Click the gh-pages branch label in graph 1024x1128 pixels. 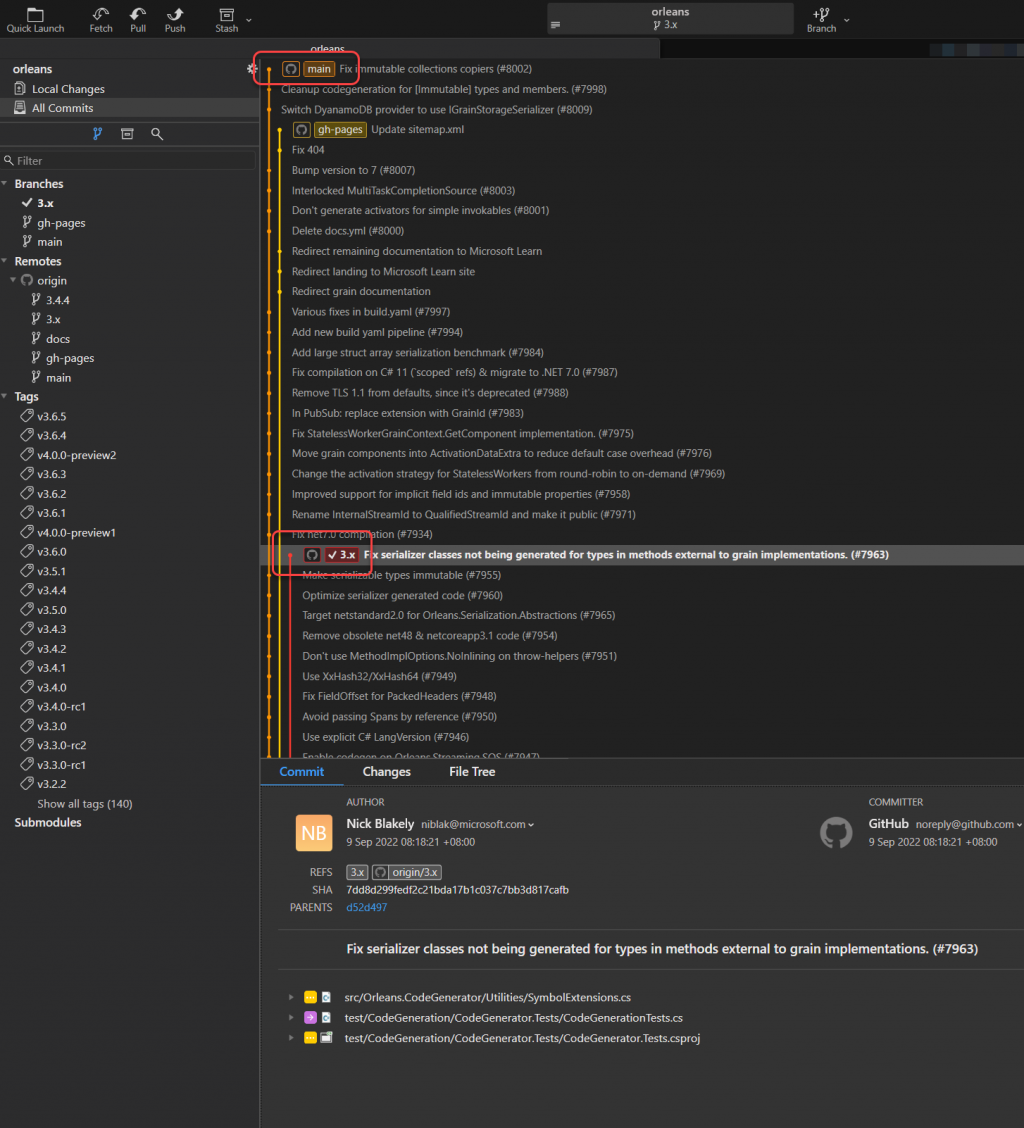point(340,129)
